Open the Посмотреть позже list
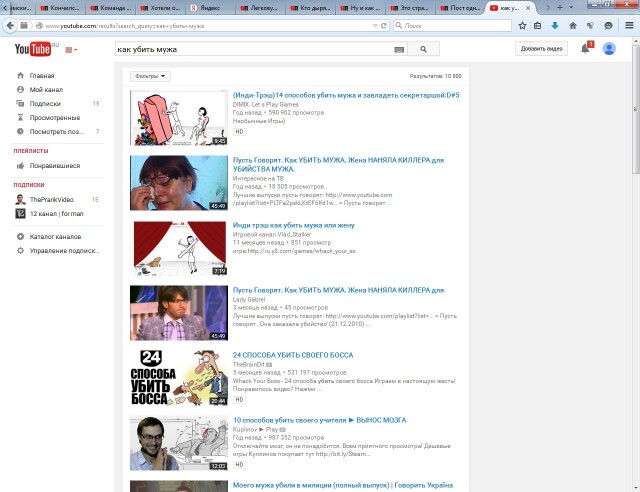 tap(57, 131)
